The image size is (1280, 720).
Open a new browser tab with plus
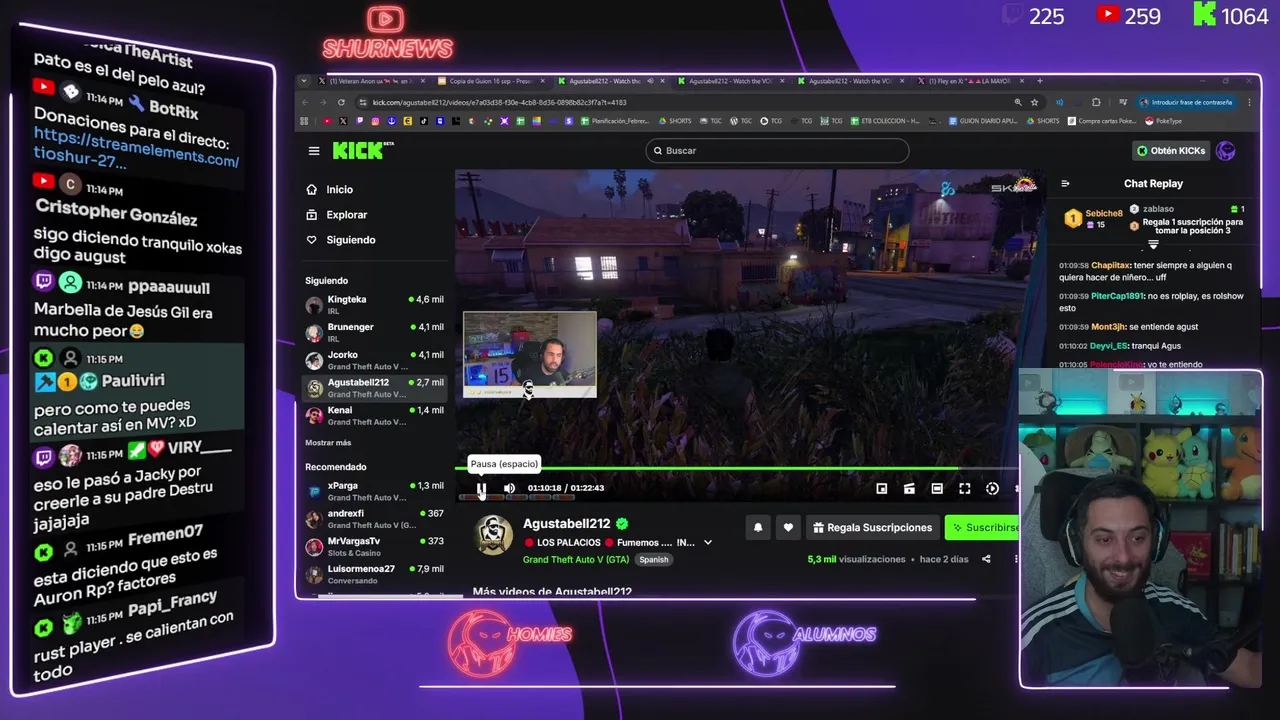(x=1040, y=81)
